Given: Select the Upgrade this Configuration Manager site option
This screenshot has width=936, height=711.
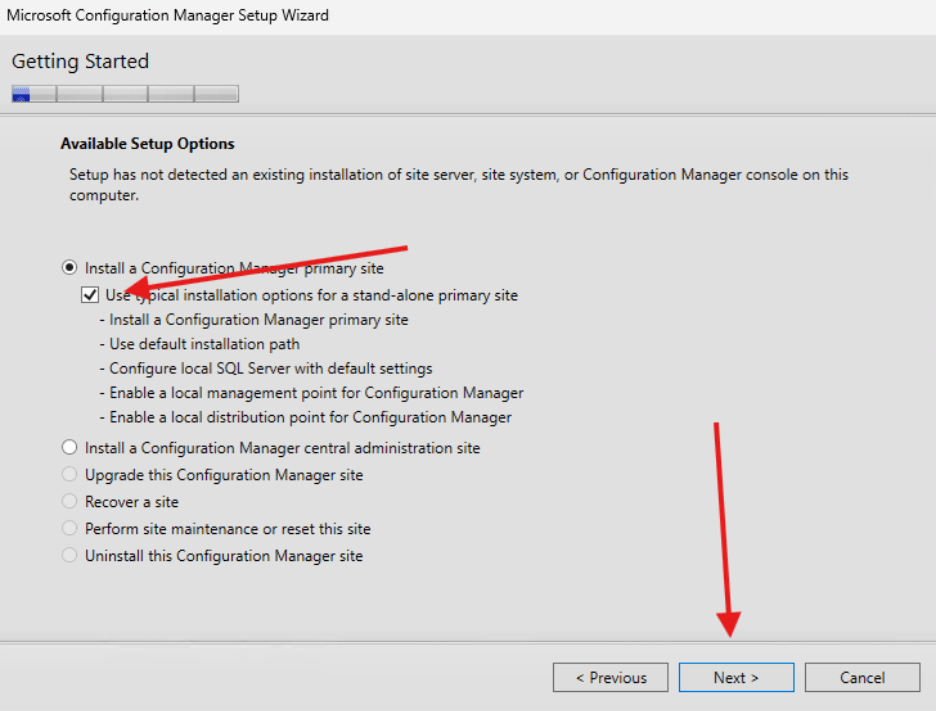Looking at the screenshot, I should click(x=69, y=474).
